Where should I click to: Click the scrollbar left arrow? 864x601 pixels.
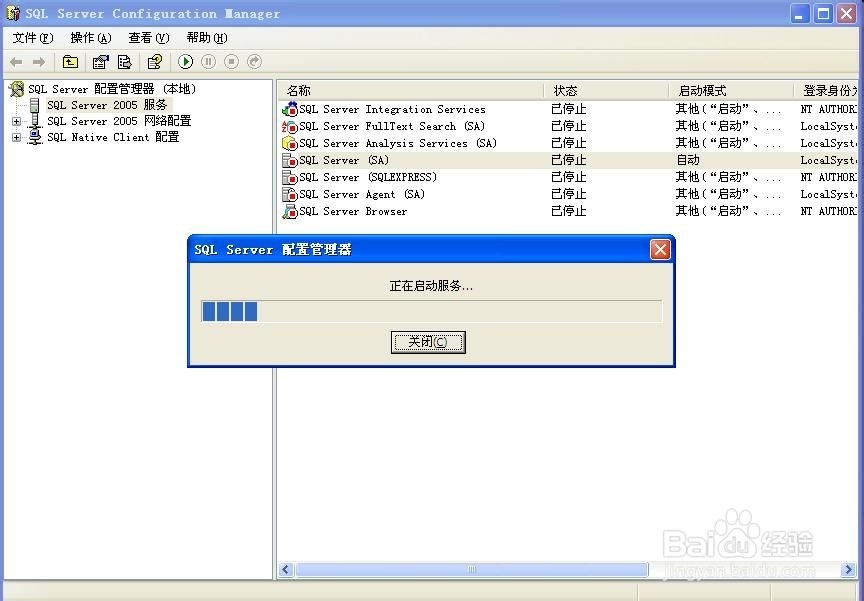pyautogui.click(x=286, y=570)
